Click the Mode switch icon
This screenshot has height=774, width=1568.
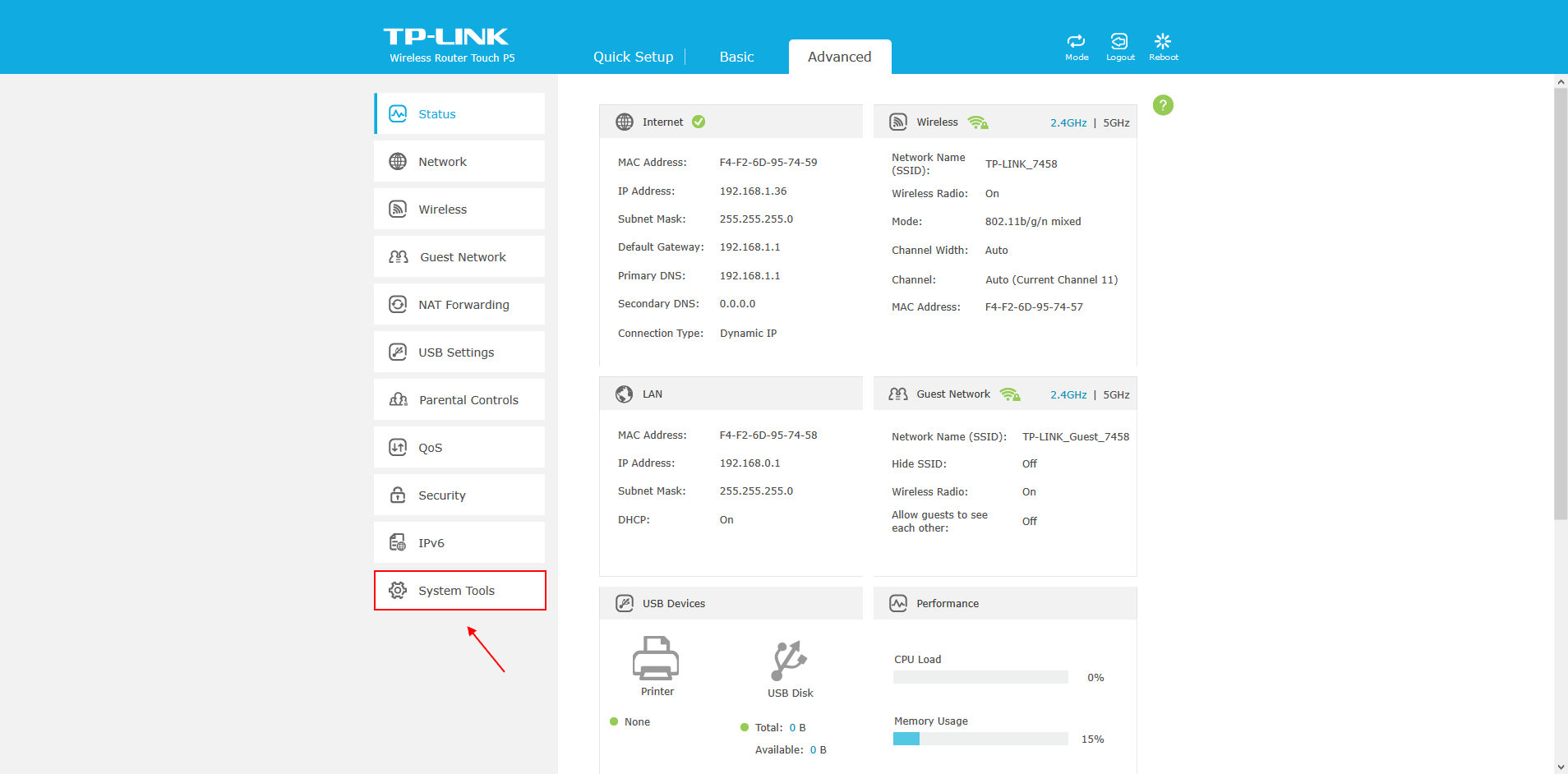click(x=1076, y=41)
